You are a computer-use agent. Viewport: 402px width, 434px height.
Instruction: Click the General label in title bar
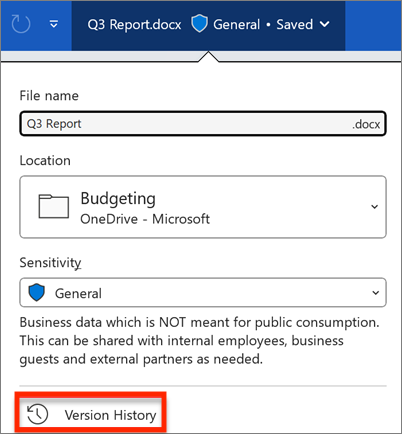(236, 25)
